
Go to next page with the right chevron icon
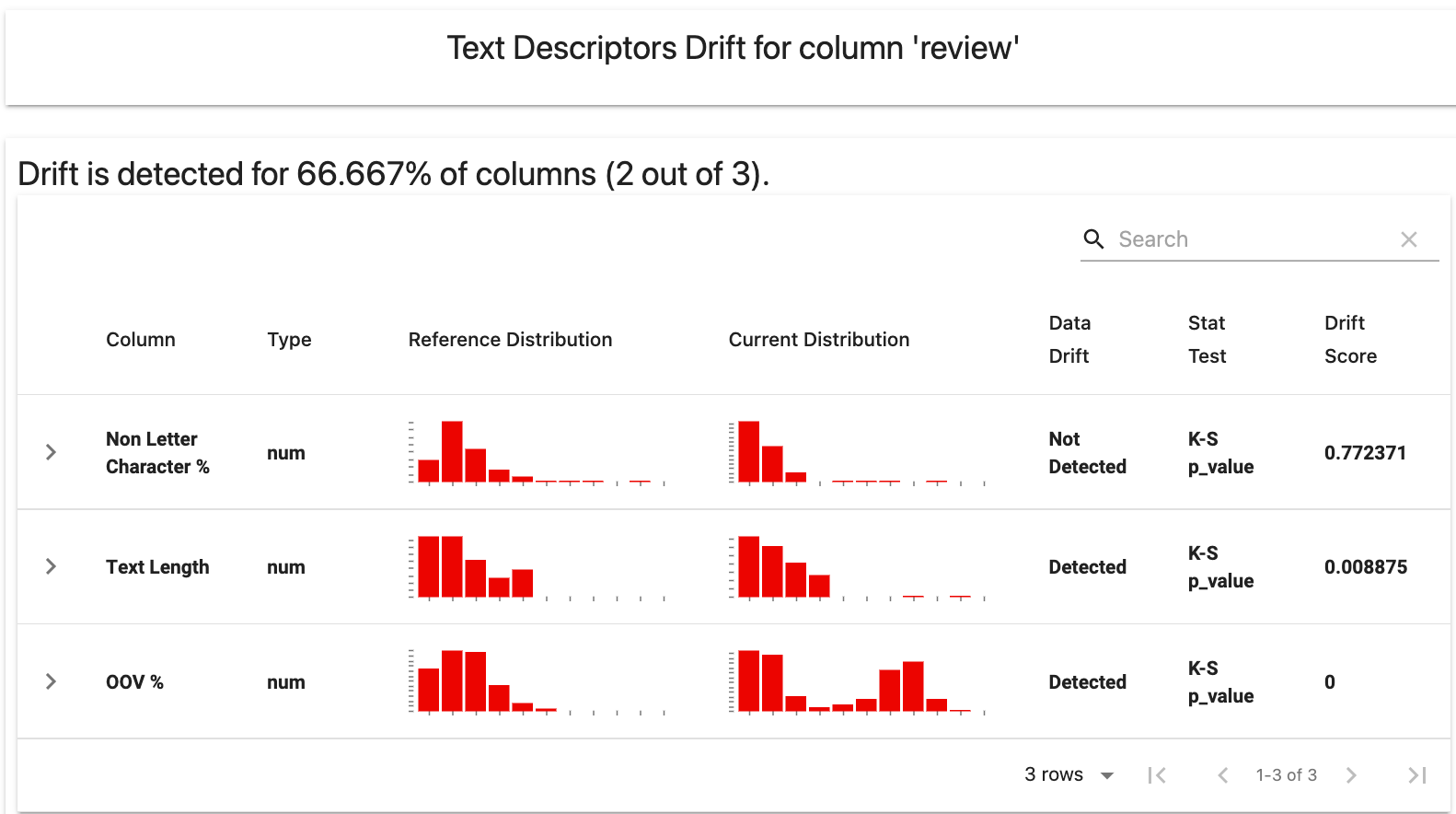1351,774
